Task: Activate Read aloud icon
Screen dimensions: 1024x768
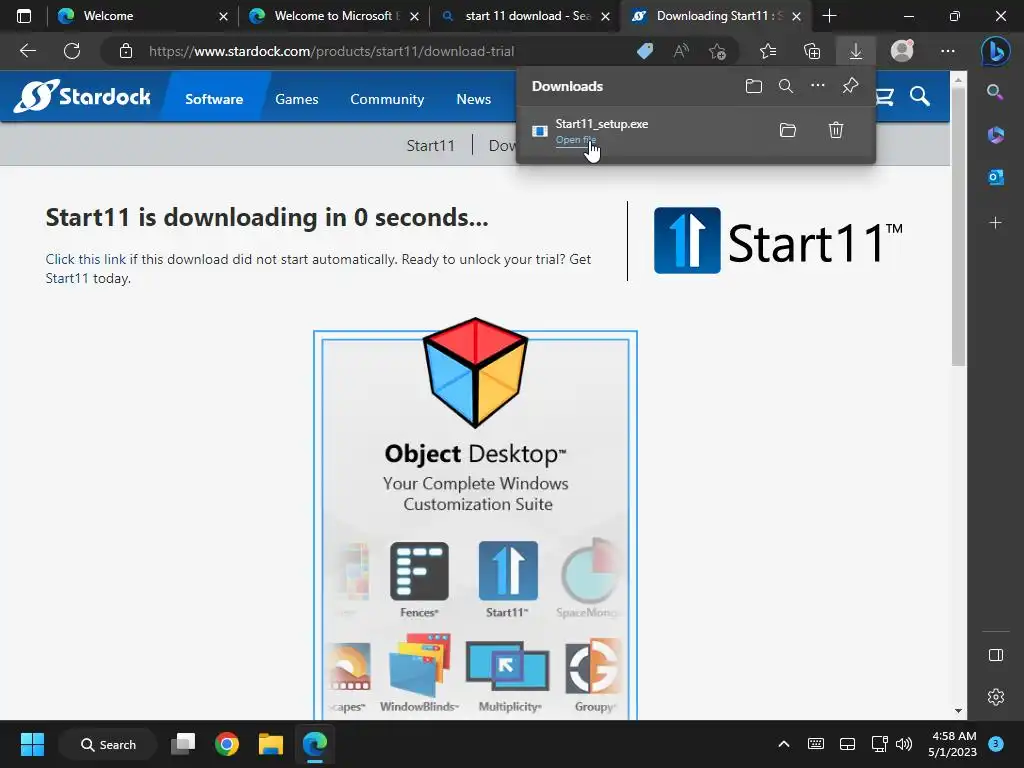Action: (x=681, y=51)
